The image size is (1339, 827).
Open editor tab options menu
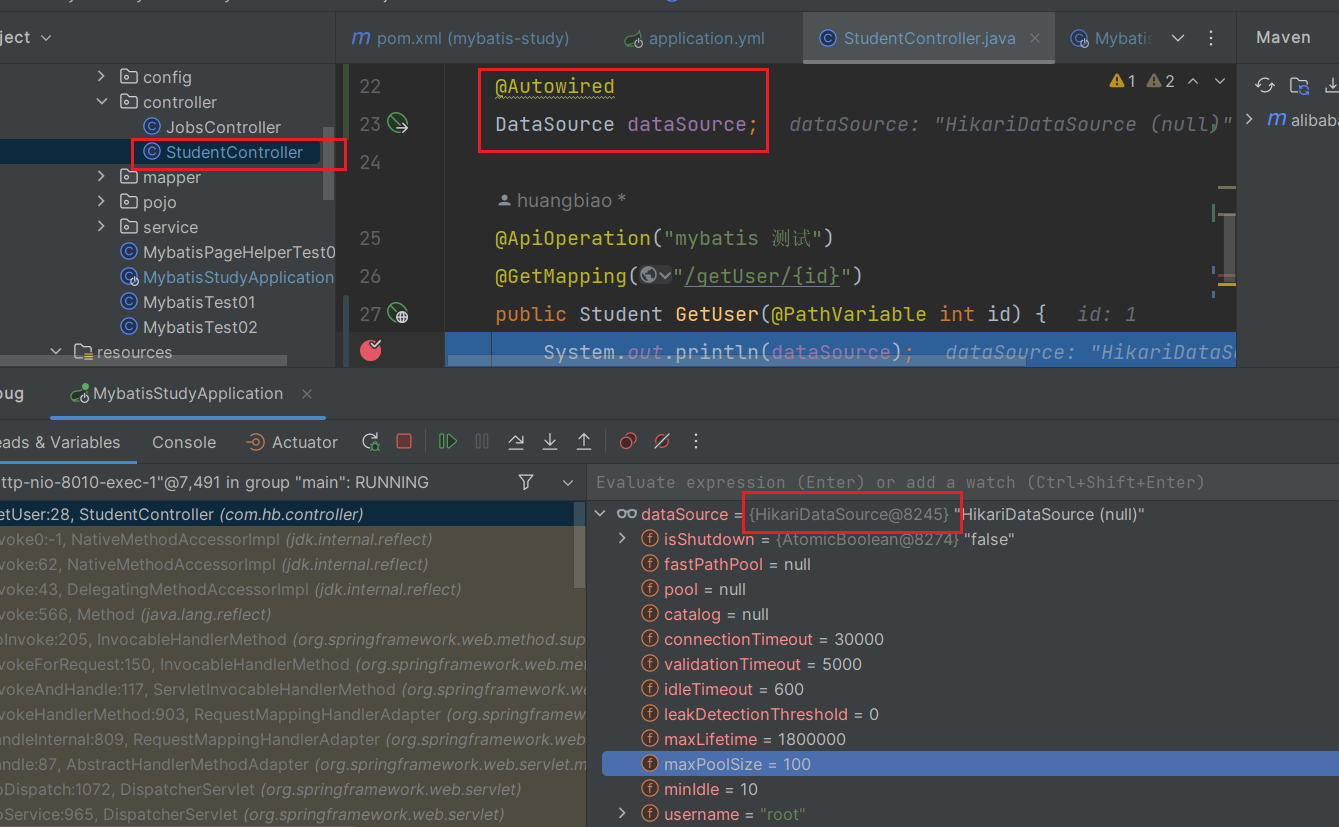(x=1211, y=38)
